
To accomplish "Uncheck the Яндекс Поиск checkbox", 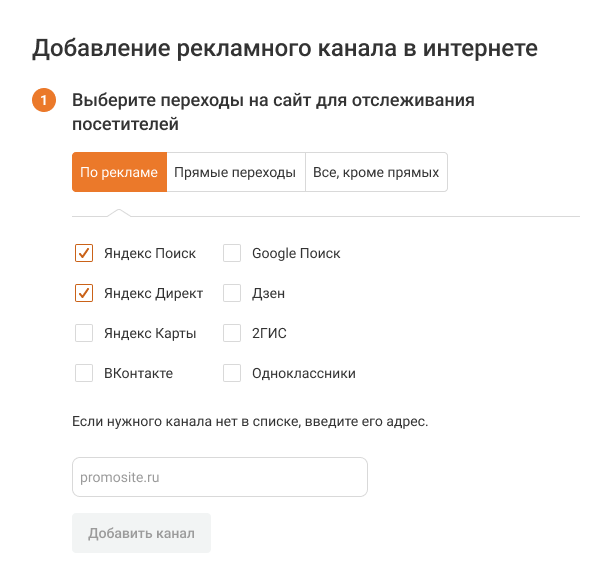I will (x=84, y=253).
